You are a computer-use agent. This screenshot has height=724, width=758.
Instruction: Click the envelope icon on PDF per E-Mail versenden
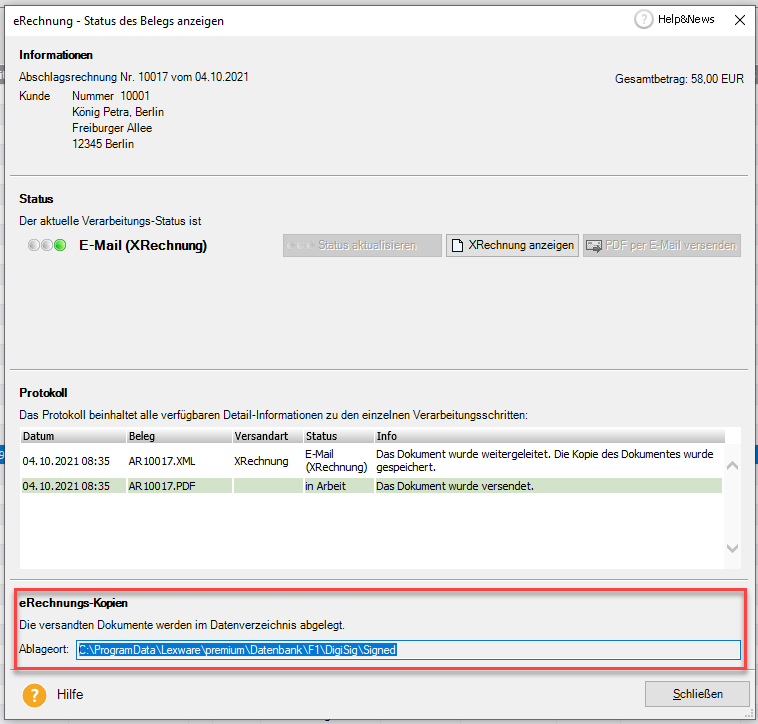[x=594, y=246]
